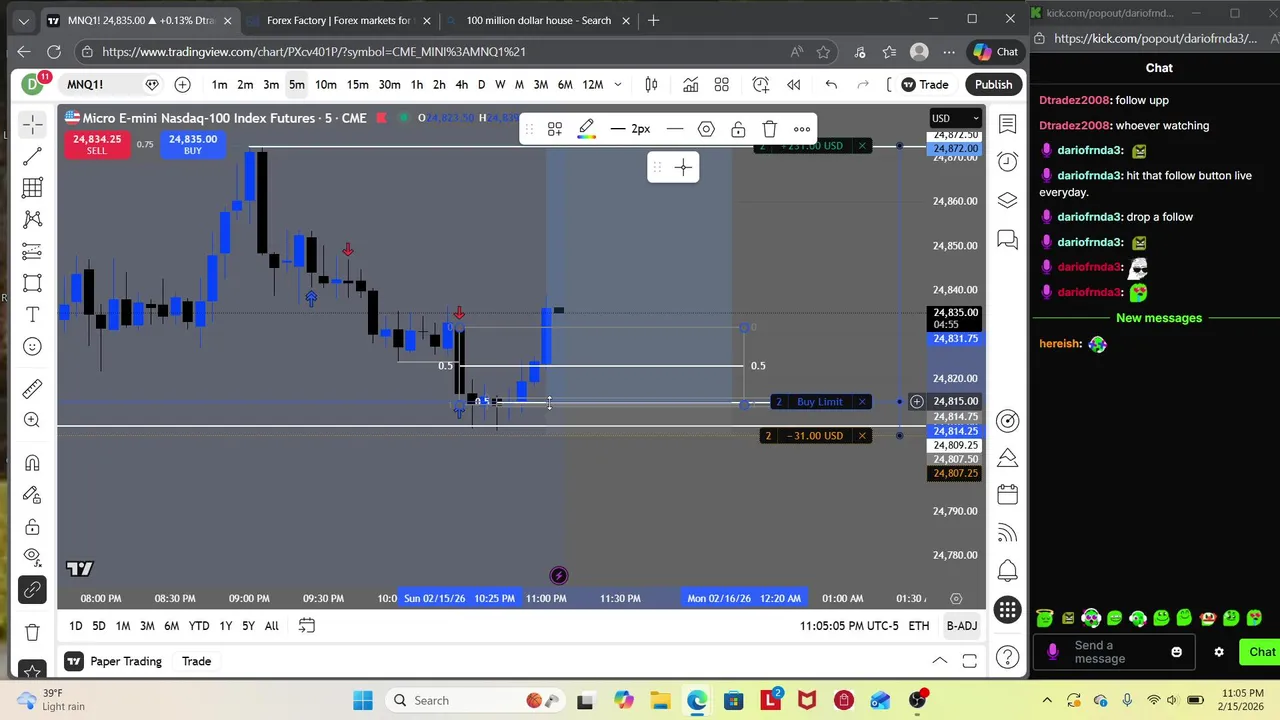
Task: Open the economic Calendar panel
Action: coord(1007,495)
